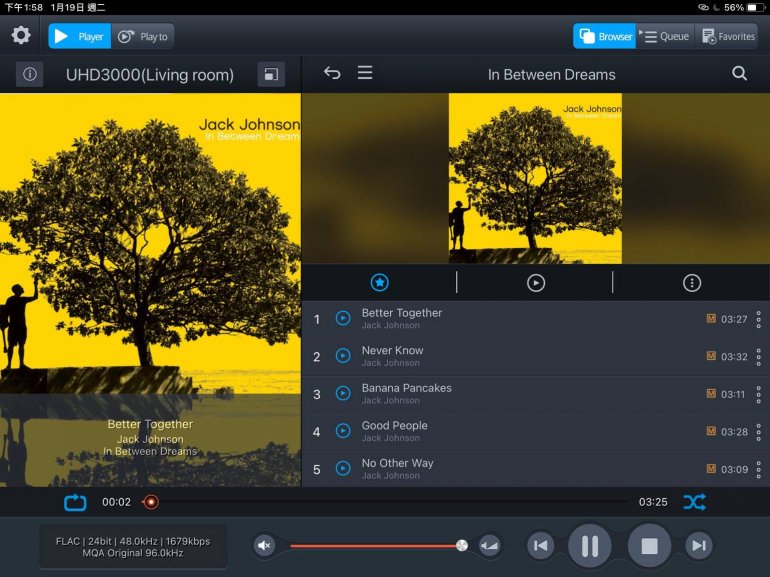The image size is (770, 577).
Task: Play the whole album with the circle play icon
Action: tap(536, 283)
